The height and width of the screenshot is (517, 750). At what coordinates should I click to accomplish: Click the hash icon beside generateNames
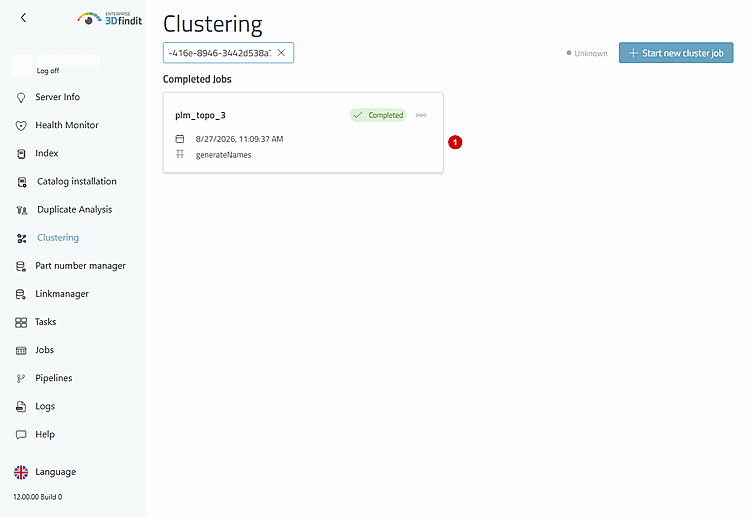[180, 154]
